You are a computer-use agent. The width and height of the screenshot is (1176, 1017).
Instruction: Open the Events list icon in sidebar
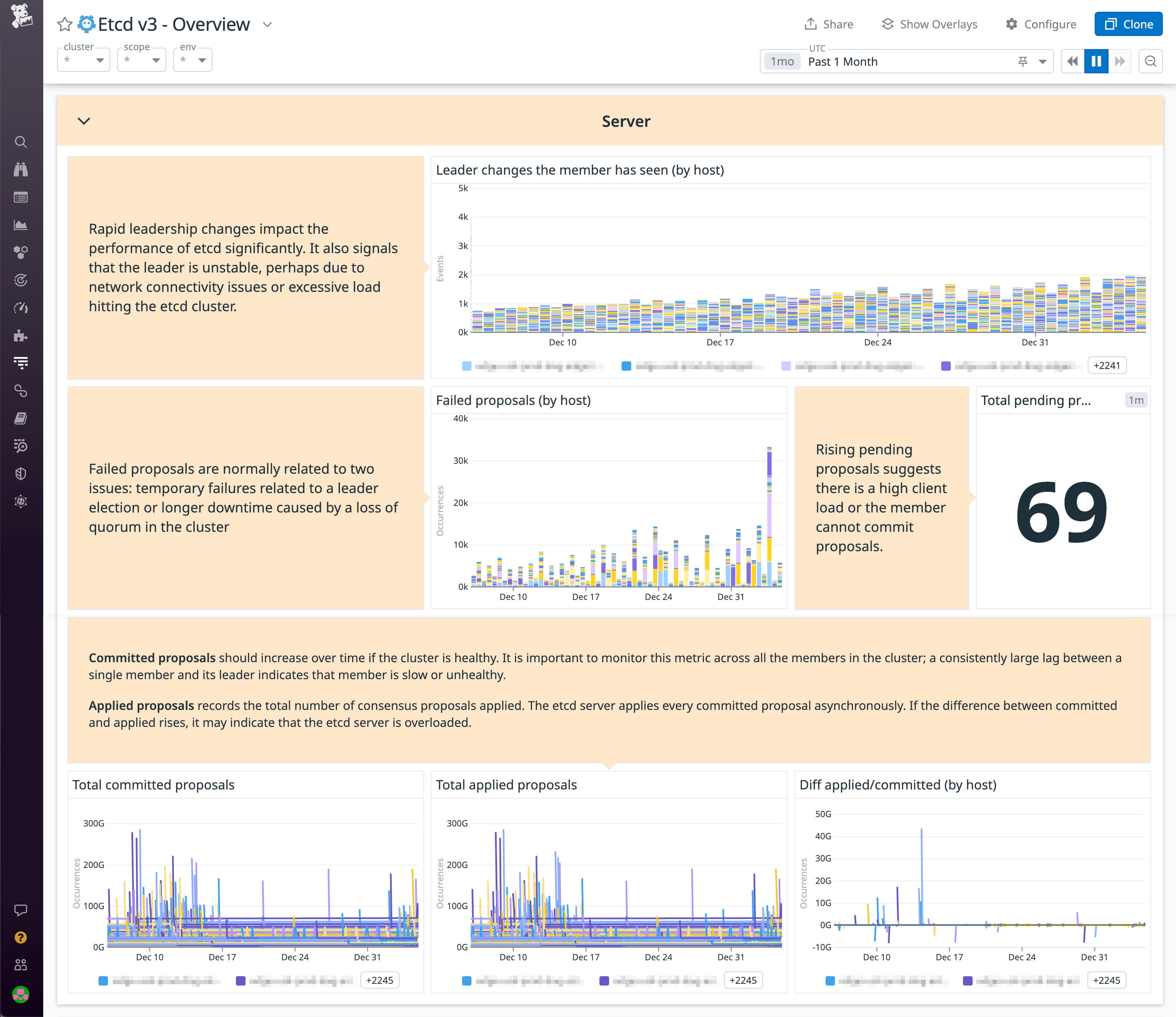tap(21, 197)
